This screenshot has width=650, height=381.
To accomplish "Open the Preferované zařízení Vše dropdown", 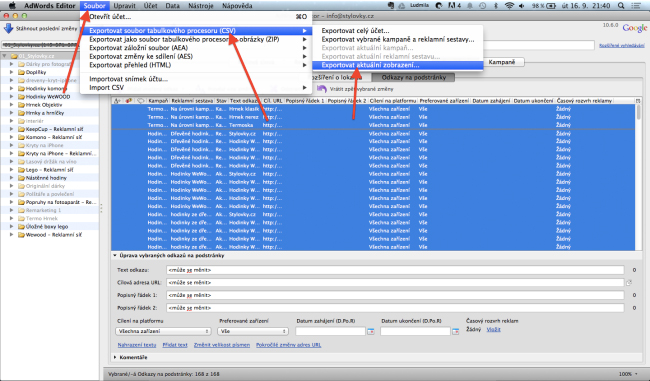I will click(x=252, y=331).
